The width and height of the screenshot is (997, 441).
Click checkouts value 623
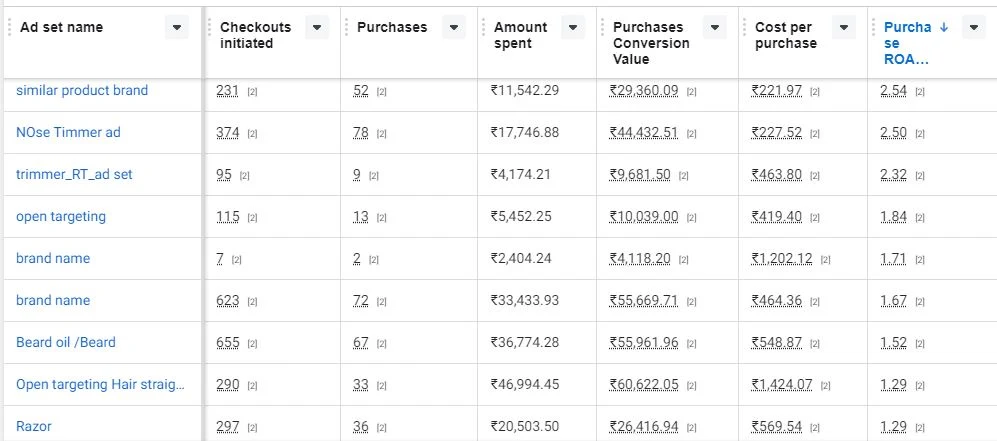click(x=228, y=301)
